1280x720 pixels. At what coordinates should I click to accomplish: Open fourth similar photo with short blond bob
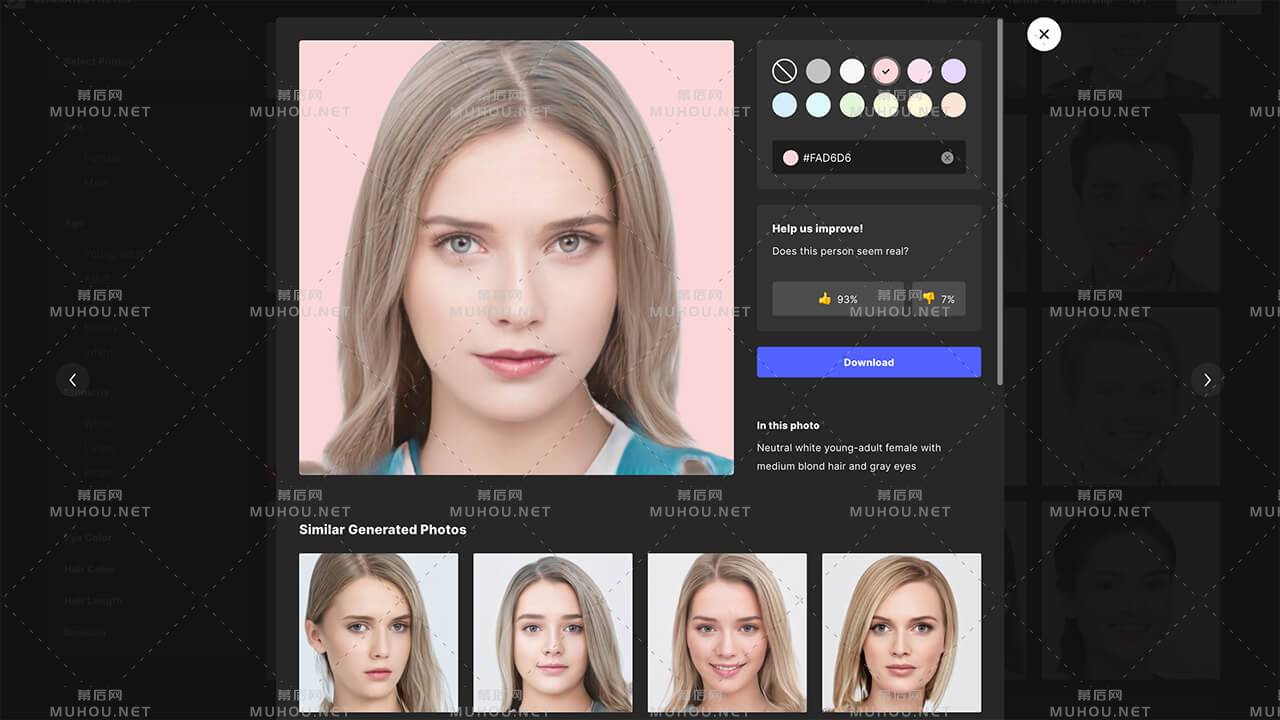pos(901,632)
